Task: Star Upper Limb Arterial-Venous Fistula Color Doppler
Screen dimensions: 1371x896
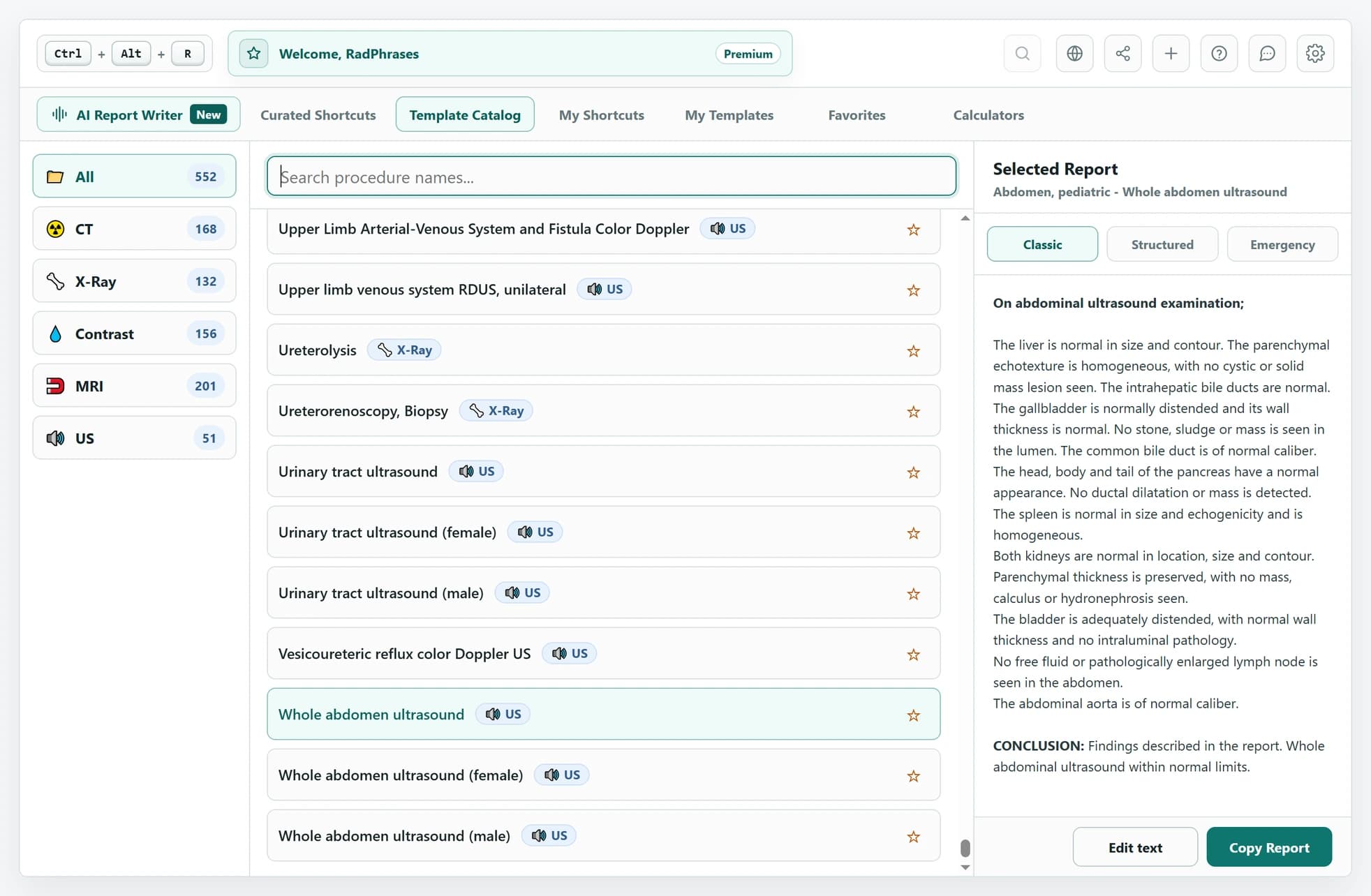Action: tap(913, 230)
